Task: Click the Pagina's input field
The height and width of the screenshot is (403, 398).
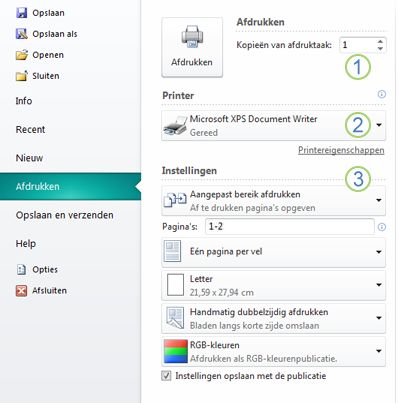Action: [x=289, y=227]
